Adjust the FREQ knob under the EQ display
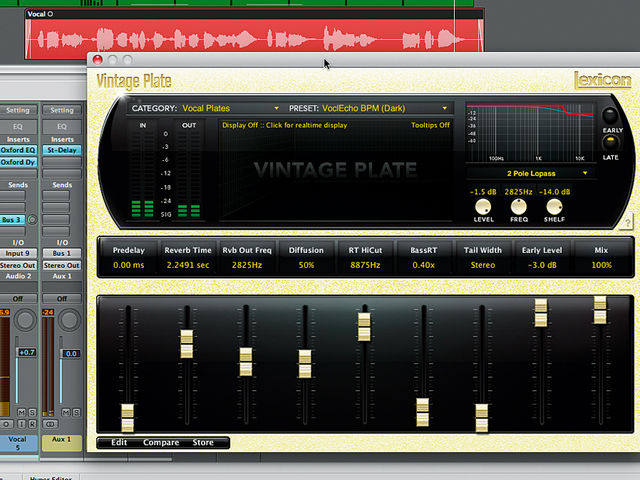The width and height of the screenshot is (640, 480). click(x=519, y=207)
